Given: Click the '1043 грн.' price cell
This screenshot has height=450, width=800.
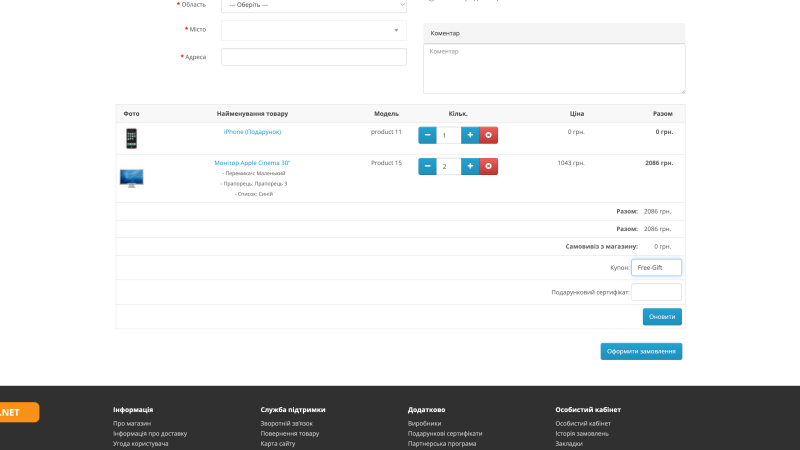Looking at the screenshot, I should click(571, 163).
